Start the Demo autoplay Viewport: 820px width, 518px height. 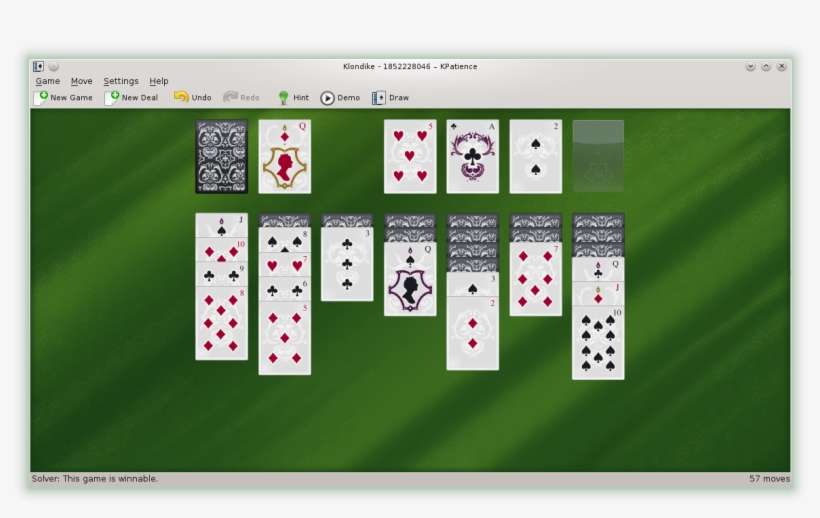(340, 97)
